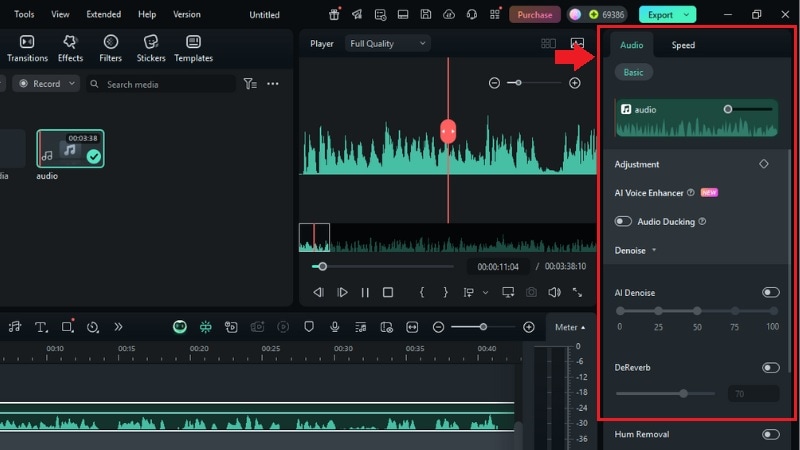Expand more timeline tools double chevron
This screenshot has width=800, height=450.
tap(118, 327)
